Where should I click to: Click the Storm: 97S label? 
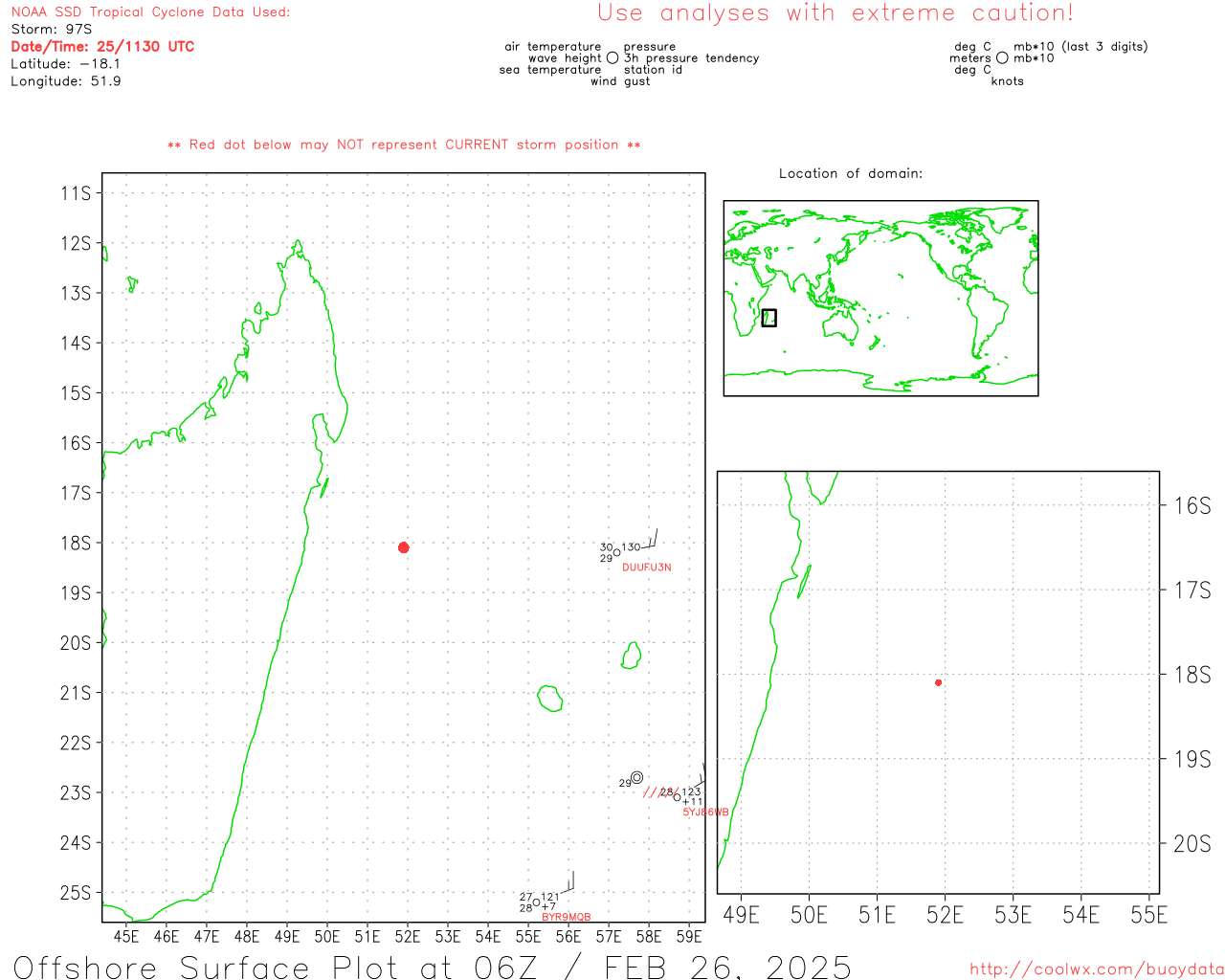point(52,29)
